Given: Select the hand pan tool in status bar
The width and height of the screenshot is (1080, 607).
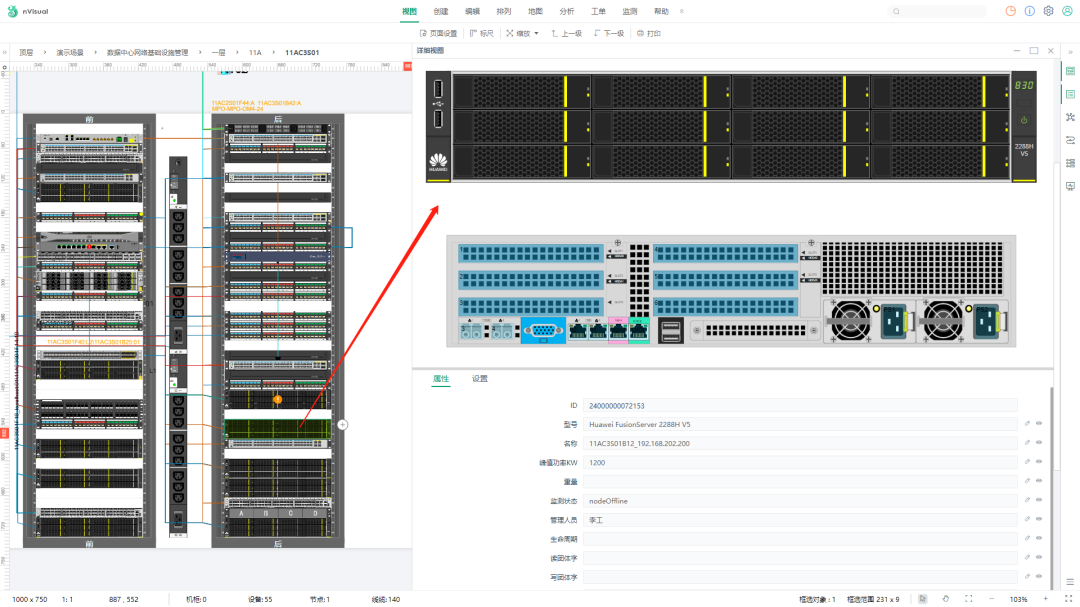Looking at the screenshot, I should pyautogui.click(x=946, y=599).
